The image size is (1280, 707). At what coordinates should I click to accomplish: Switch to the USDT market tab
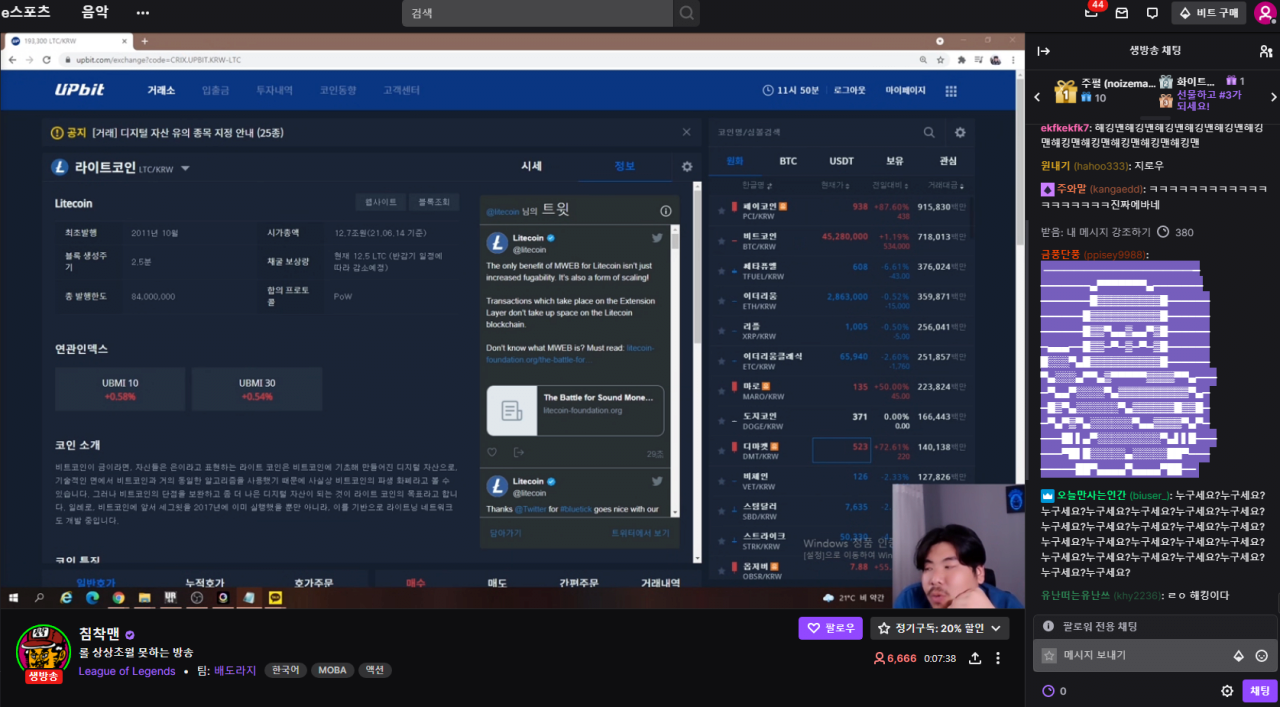pos(841,161)
